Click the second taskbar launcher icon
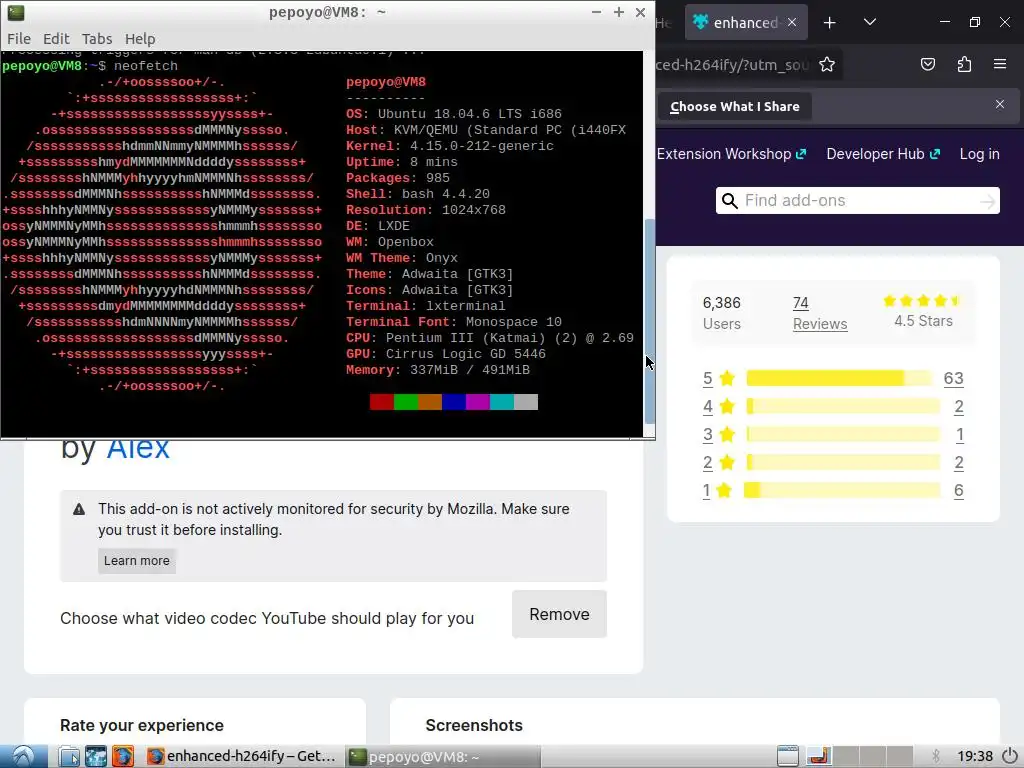Image resolution: width=1024 pixels, height=768 pixels. click(95, 756)
